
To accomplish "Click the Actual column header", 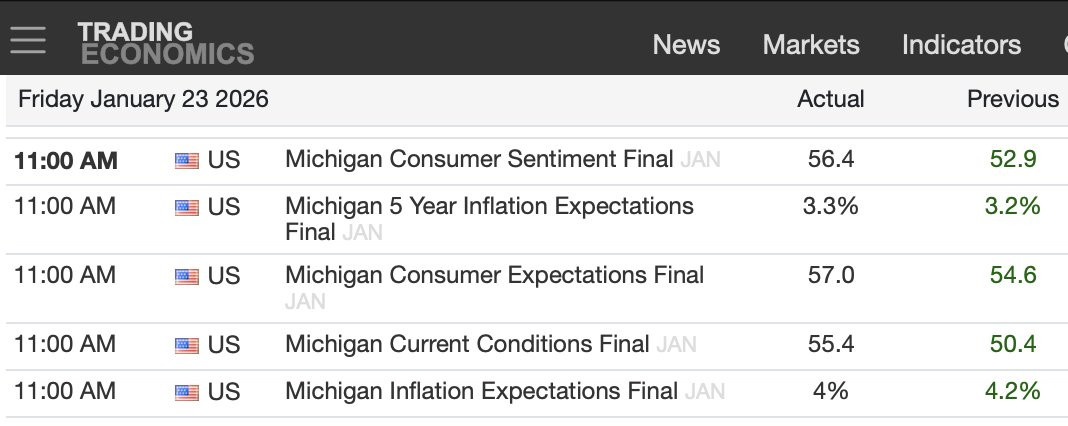I will 830,99.
